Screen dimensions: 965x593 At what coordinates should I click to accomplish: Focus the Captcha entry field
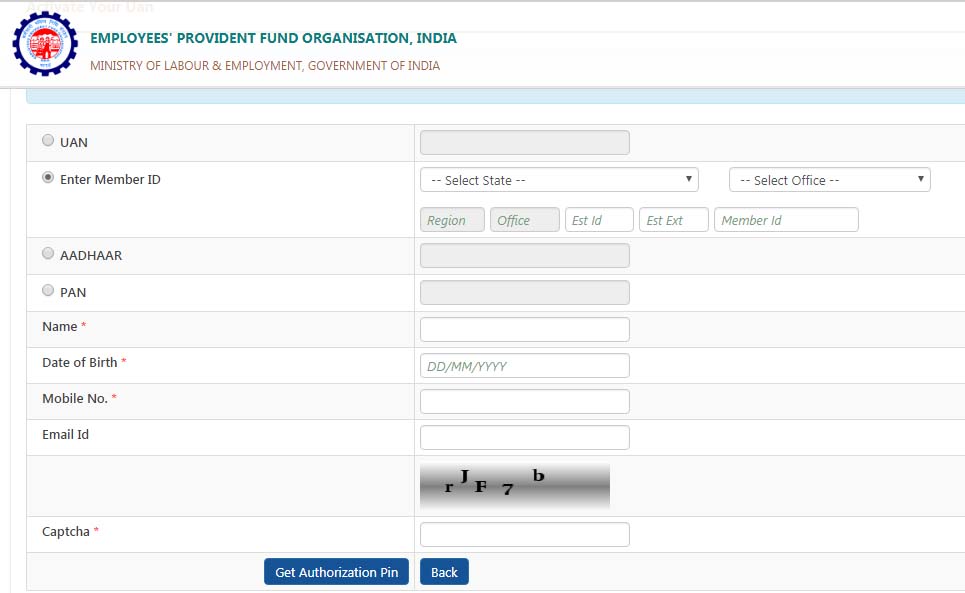click(524, 534)
